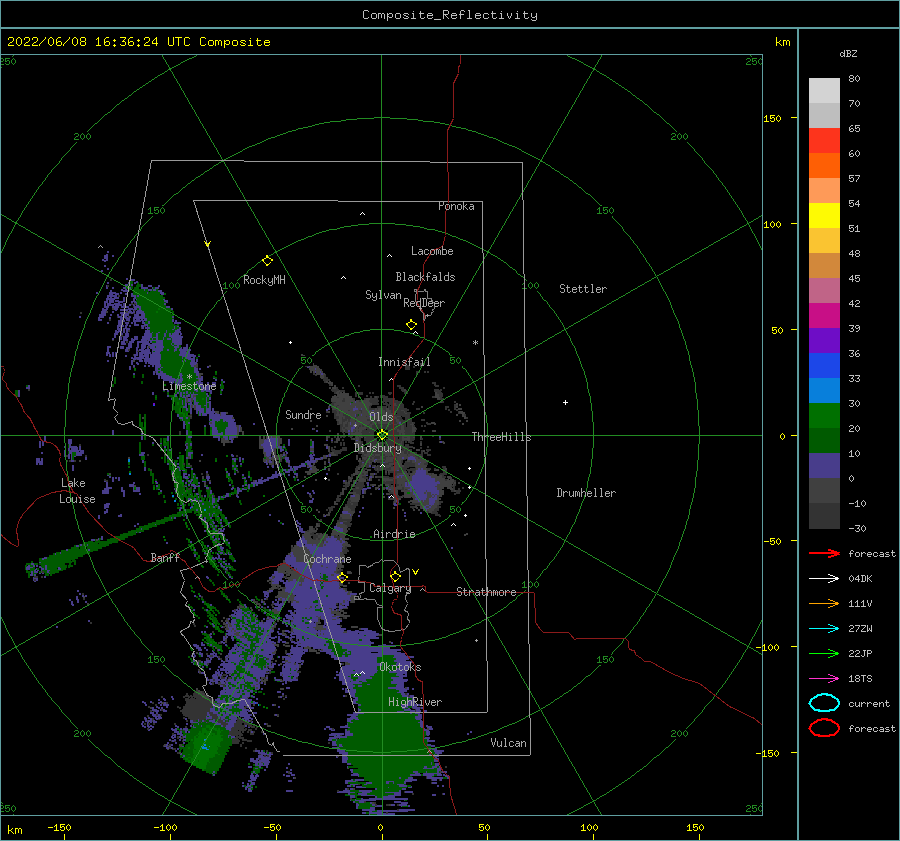Click the Olds town label

click(381, 417)
